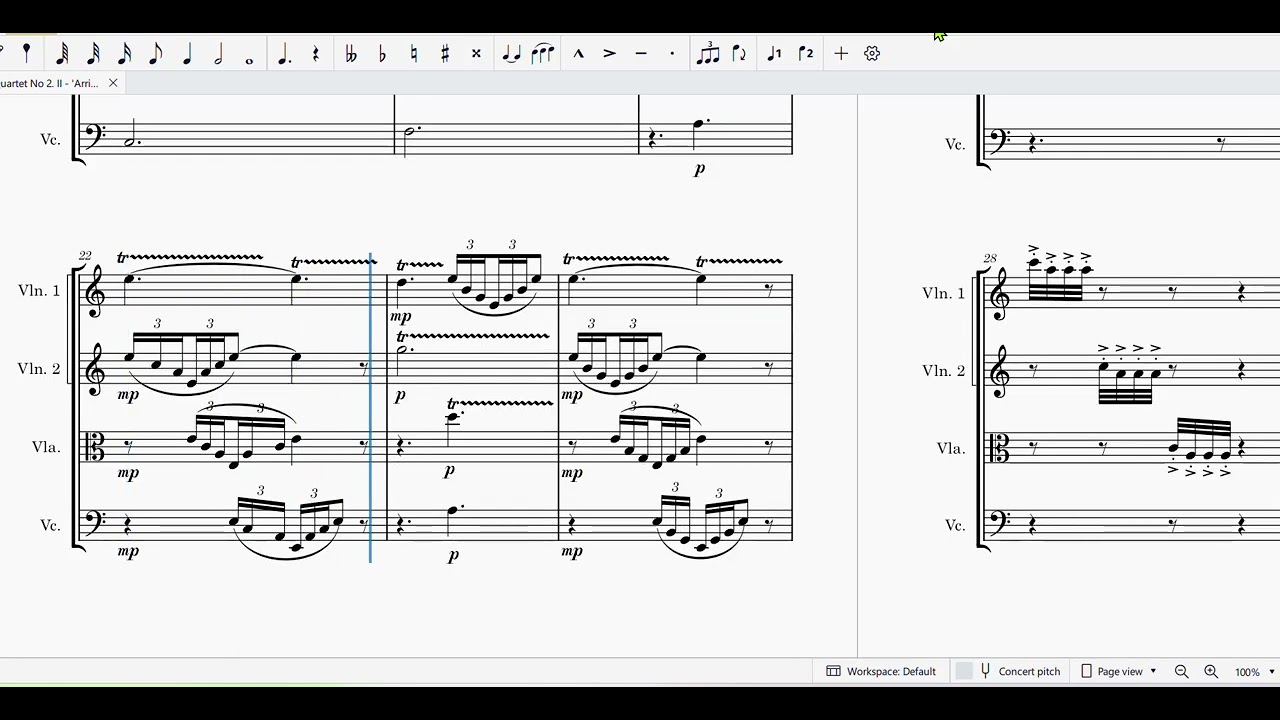
Task: Select the Vla. label at measure 22
Action: tap(46, 447)
